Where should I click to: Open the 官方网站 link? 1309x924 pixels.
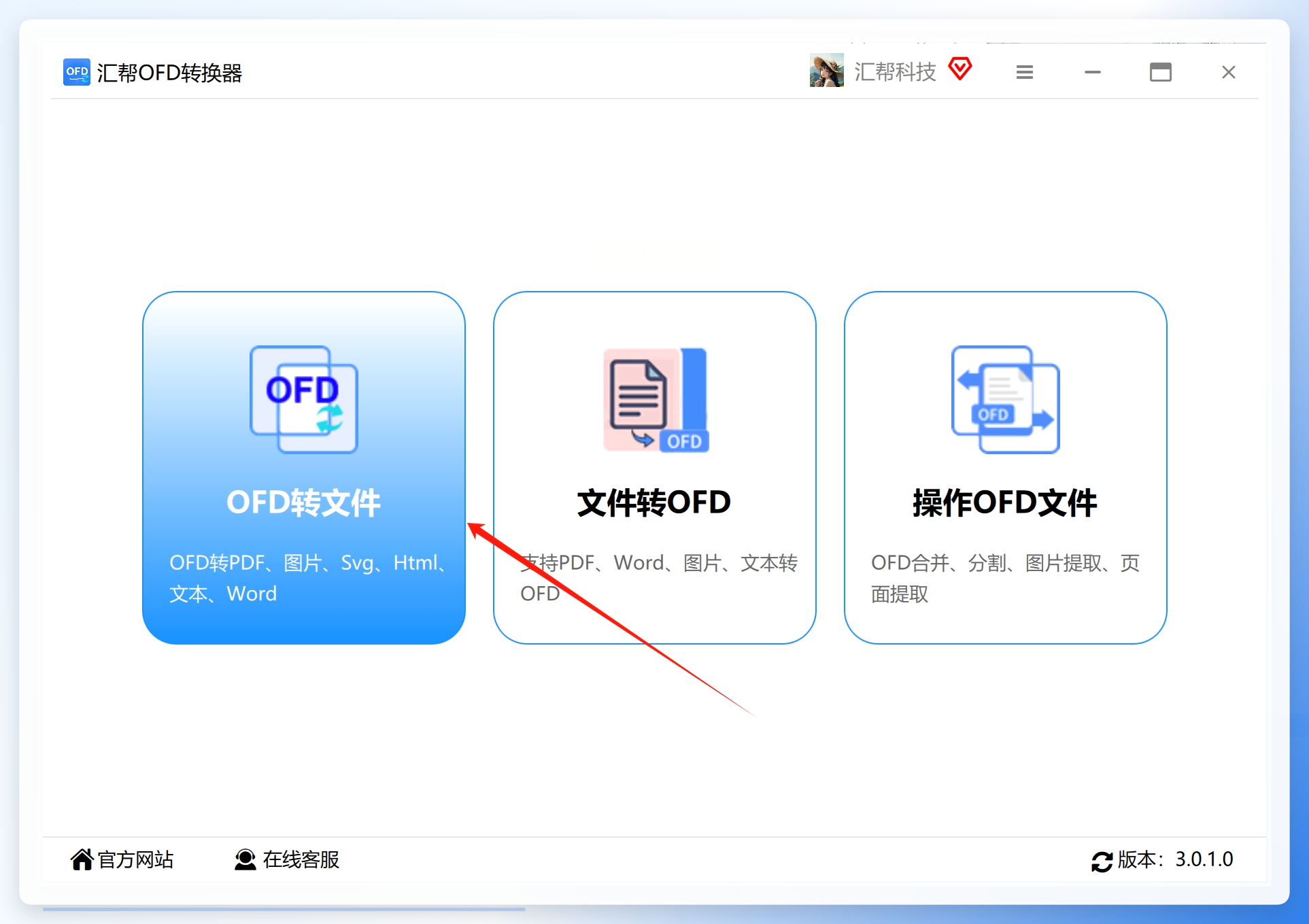point(122,859)
